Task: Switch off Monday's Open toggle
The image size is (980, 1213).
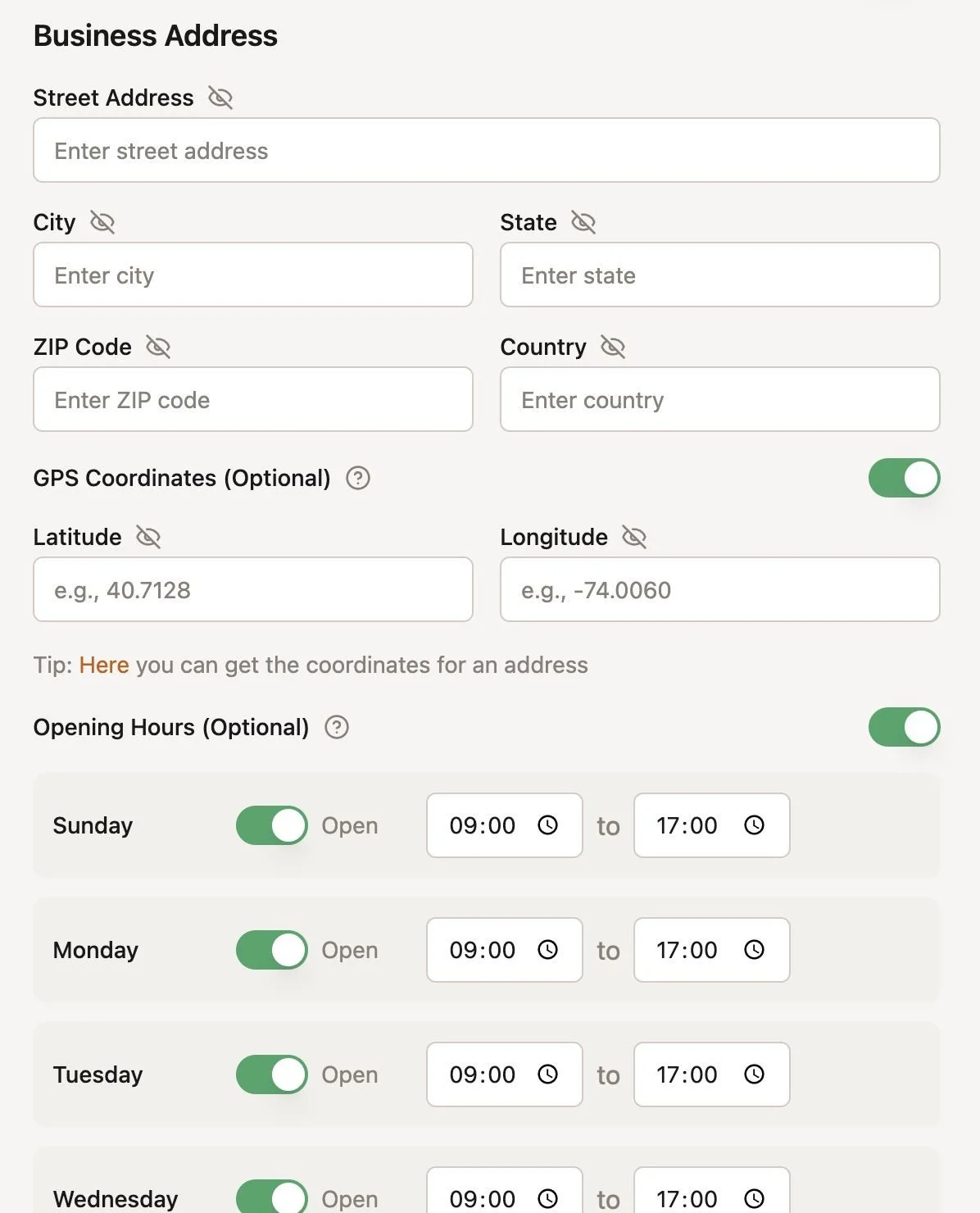Action: tap(272, 950)
